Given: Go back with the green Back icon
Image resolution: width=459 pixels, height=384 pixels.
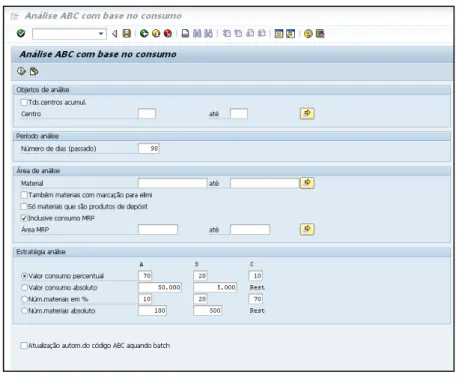Looking at the screenshot, I should (x=144, y=33).
